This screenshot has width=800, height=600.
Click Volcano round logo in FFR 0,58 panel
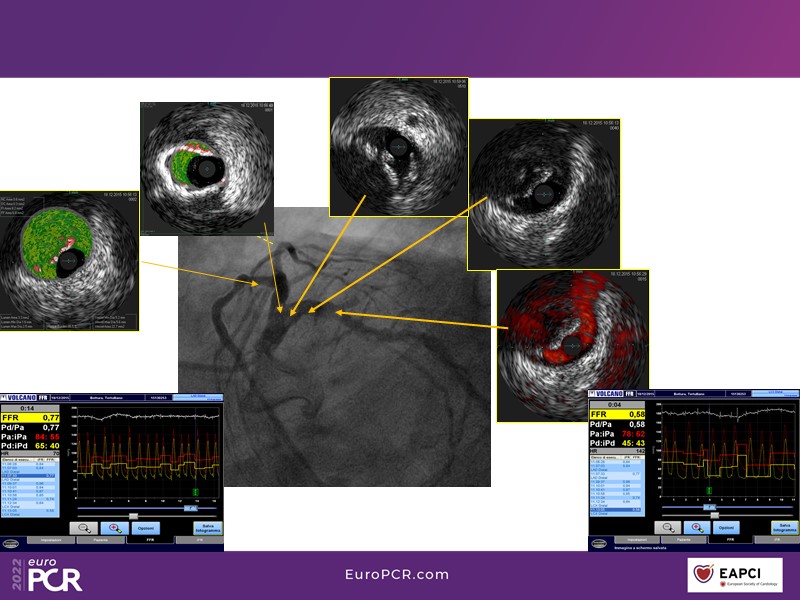pos(599,544)
